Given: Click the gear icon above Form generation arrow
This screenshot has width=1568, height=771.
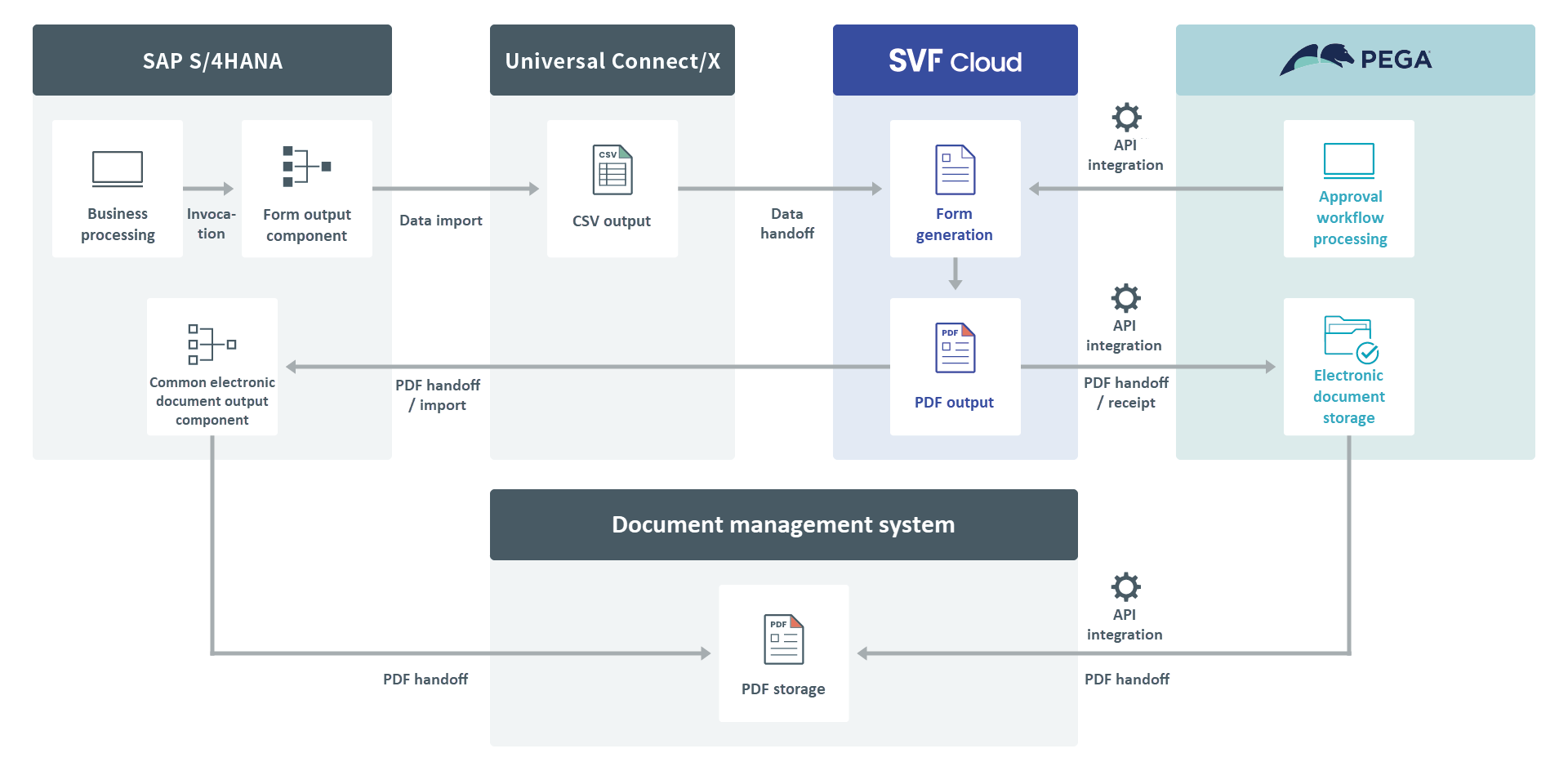Looking at the screenshot, I should pyautogui.click(x=1126, y=118).
